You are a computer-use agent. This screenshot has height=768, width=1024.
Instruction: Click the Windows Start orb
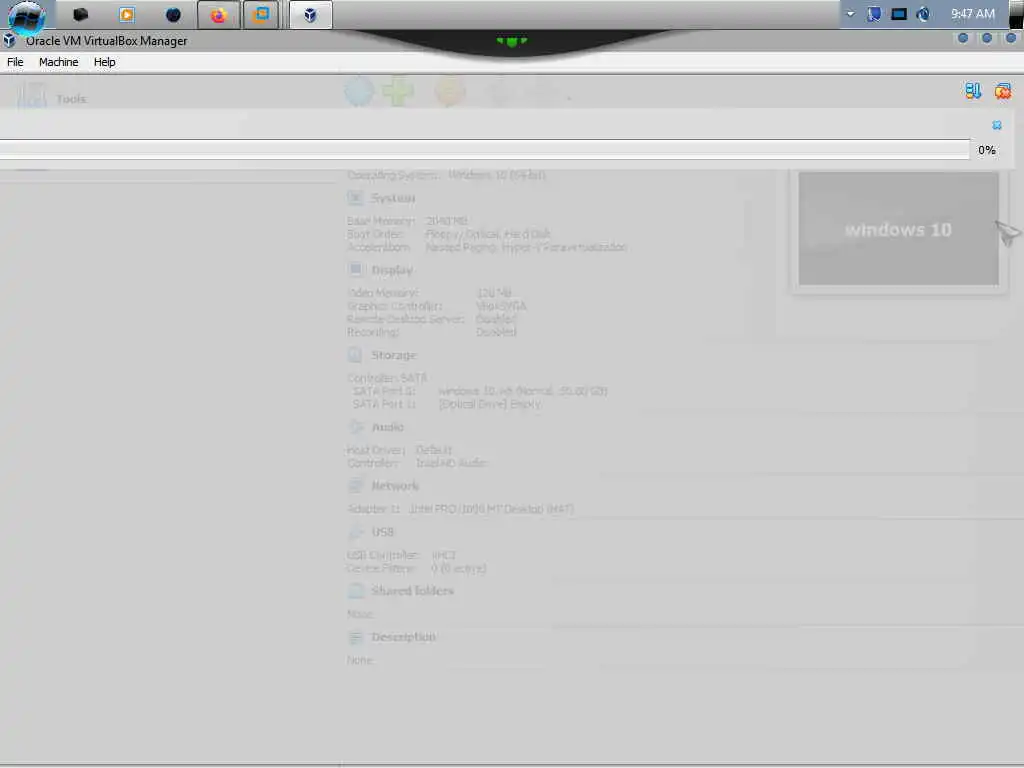[27, 16]
